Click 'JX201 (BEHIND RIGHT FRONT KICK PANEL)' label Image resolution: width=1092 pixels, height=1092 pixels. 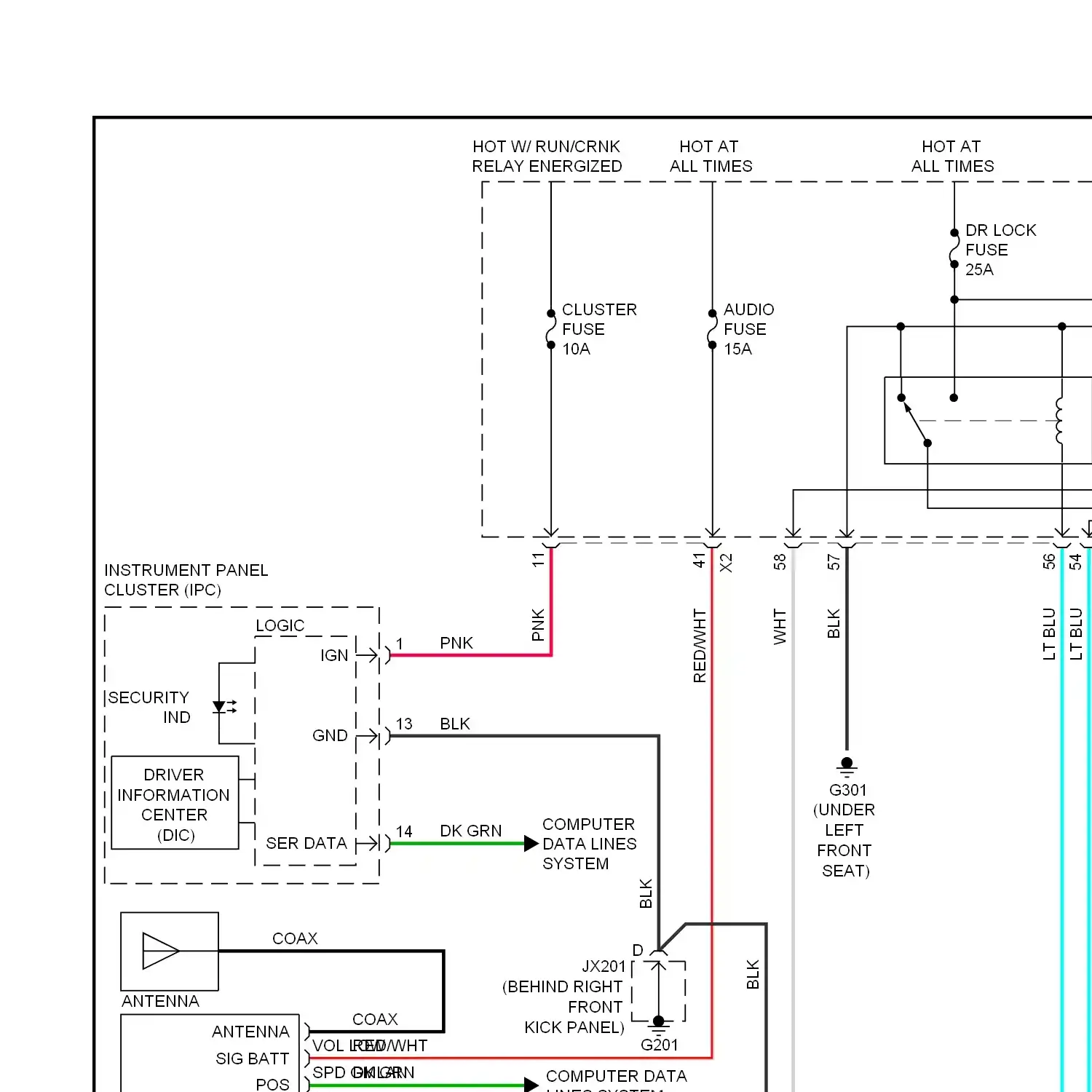[x=563, y=997]
